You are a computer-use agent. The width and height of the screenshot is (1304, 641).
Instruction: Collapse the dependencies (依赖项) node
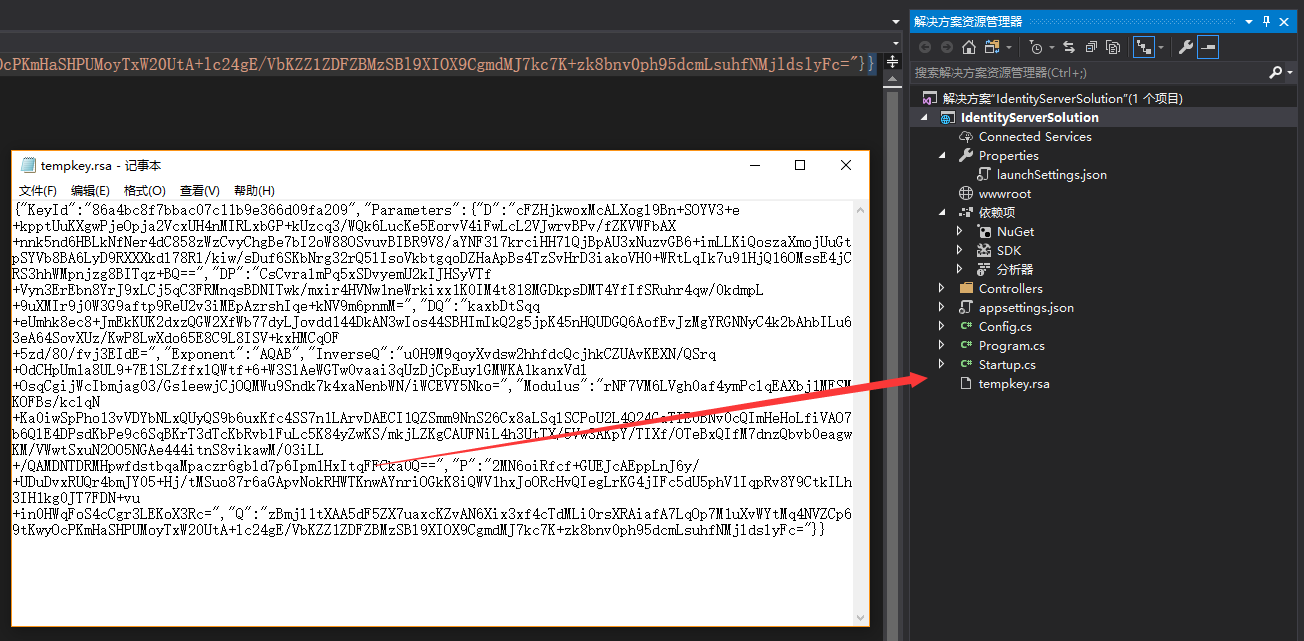click(942, 212)
